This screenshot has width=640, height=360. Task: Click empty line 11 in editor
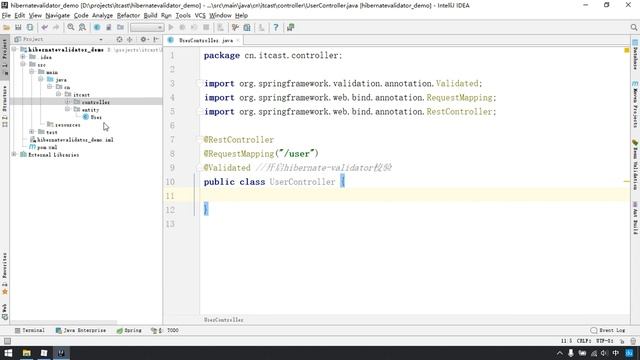point(414,196)
